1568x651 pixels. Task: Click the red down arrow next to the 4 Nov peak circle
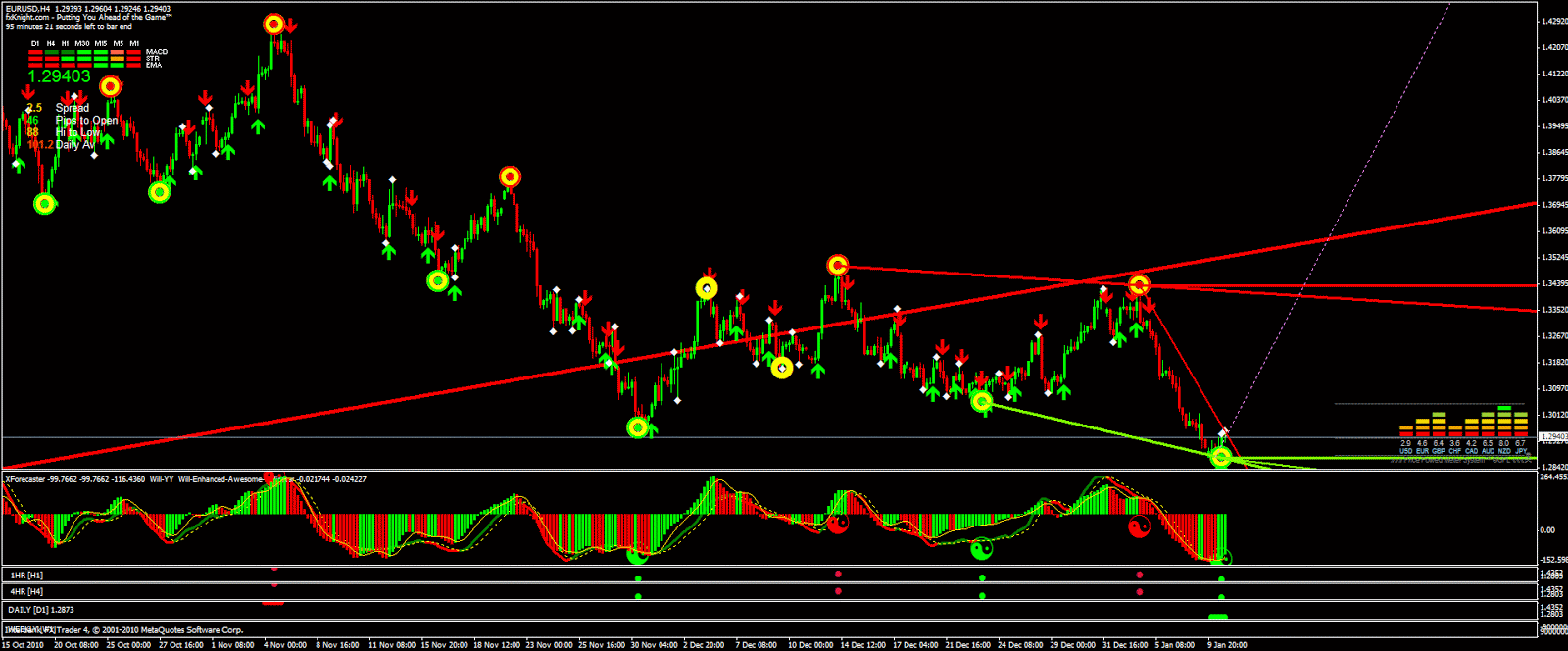point(293,26)
